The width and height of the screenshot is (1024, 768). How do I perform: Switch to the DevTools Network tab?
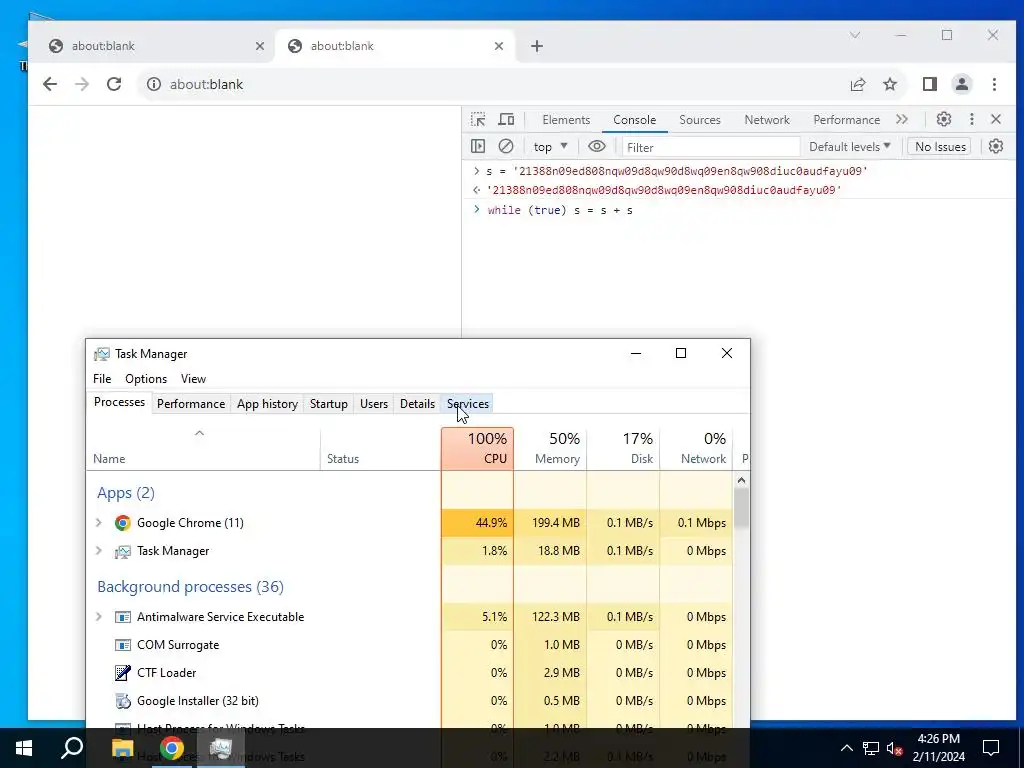point(767,120)
